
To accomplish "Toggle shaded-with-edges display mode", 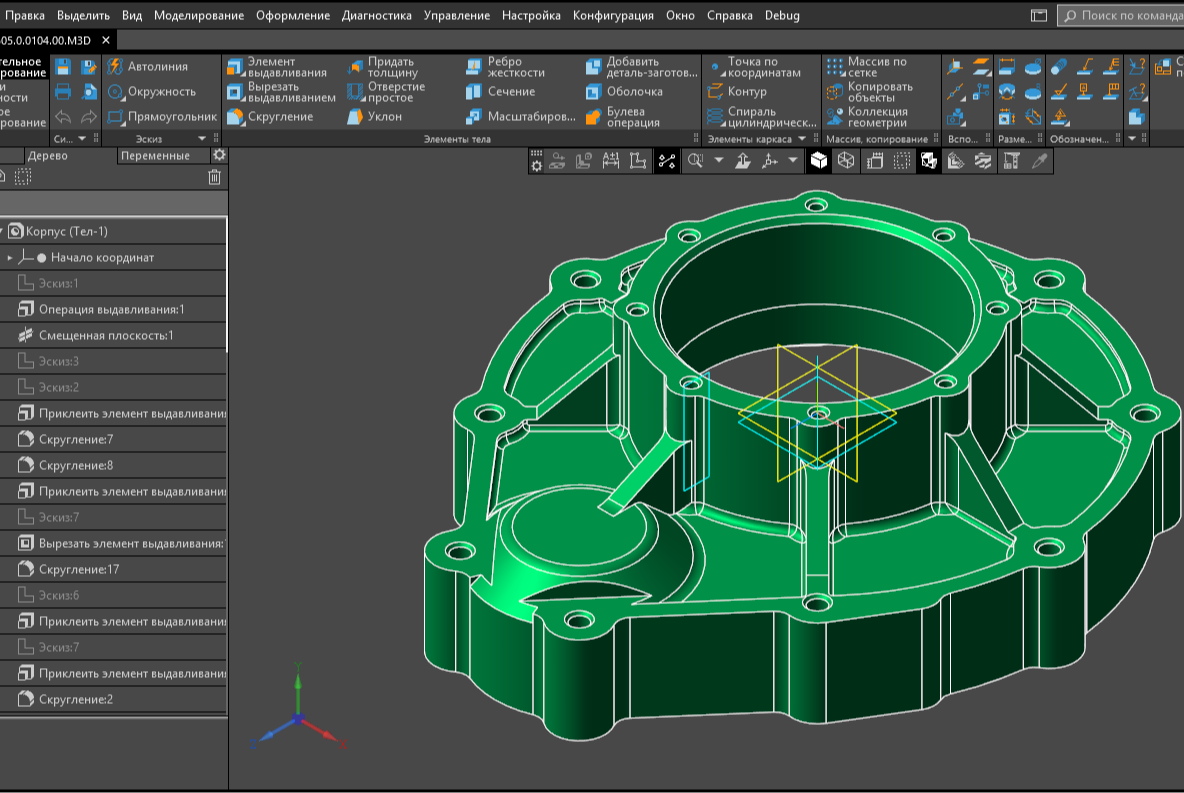I will [x=929, y=161].
